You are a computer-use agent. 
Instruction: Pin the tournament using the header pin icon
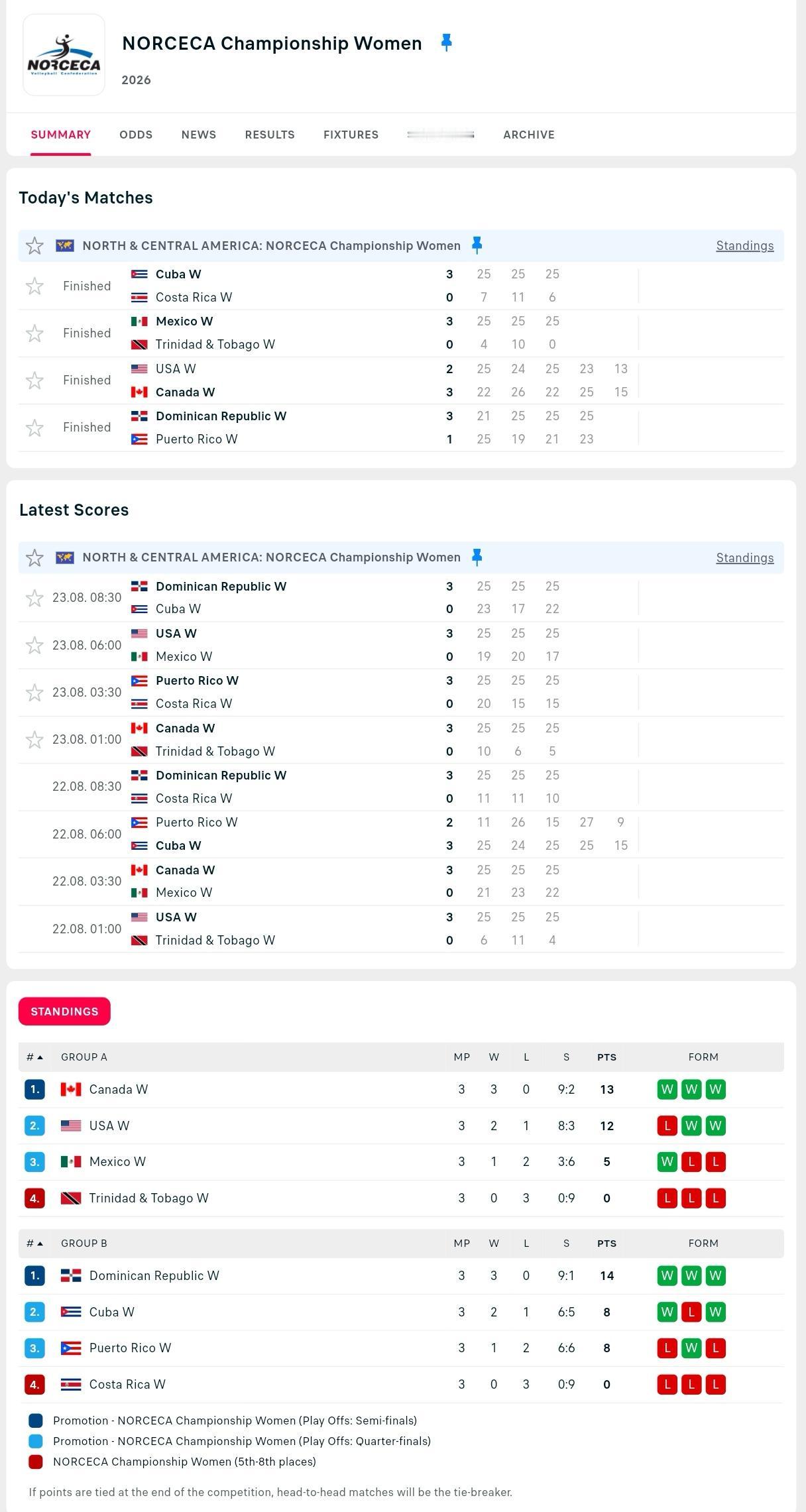(x=447, y=43)
